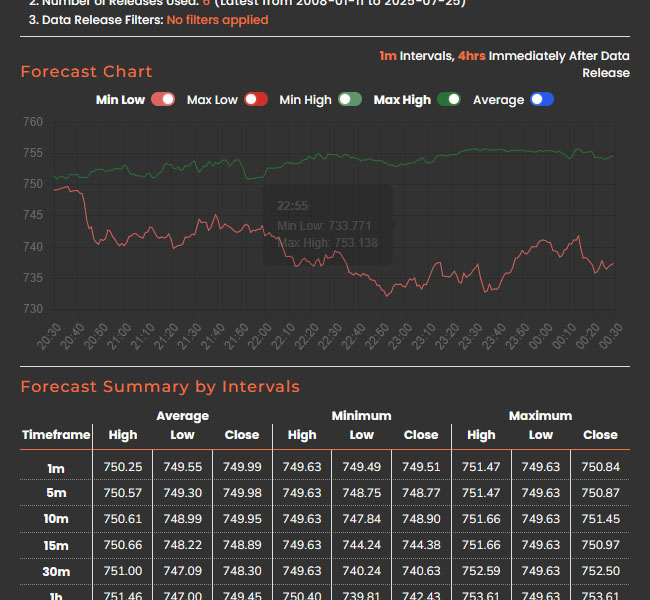Select the 30m timeframe row label
The height and width of the screenshot is (600, 650).
[56, 571]
